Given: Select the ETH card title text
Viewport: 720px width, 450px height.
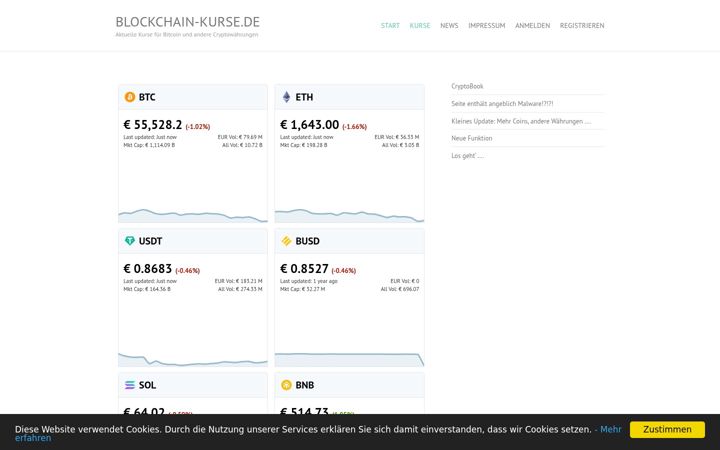Looking at the screenshot, I should click(304, 97).
